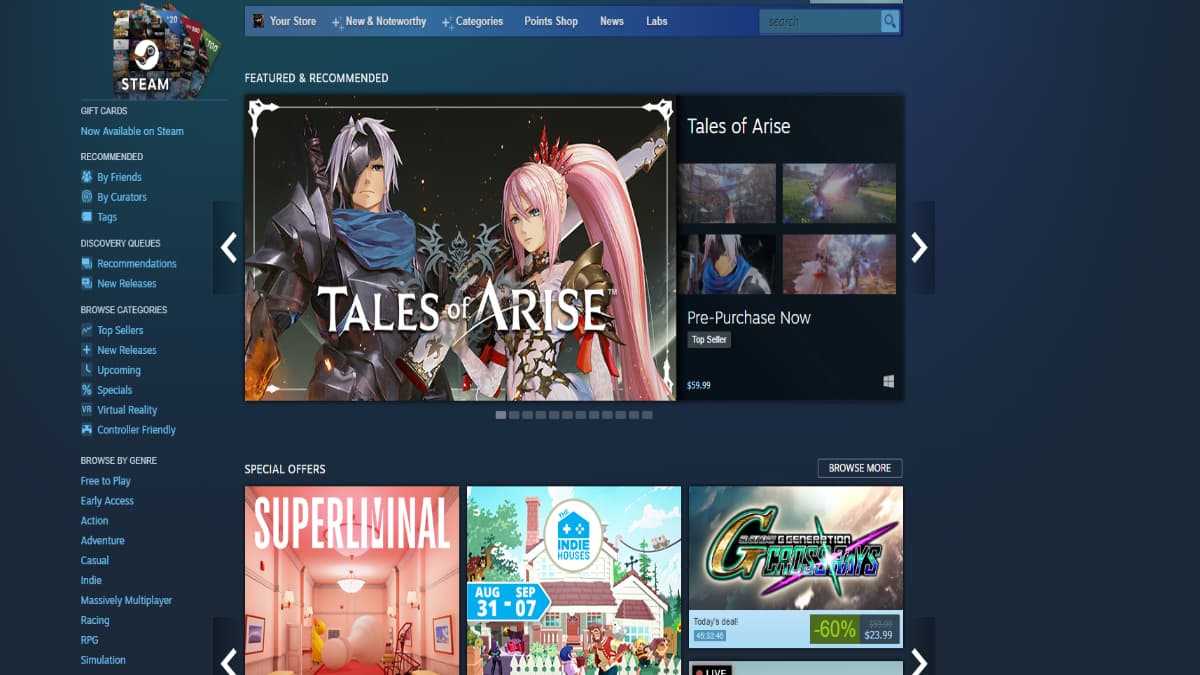Screen dimensions: 1200x675
Task: Click the Controller Friendly gamepad icon
Action: coord(88,429)
